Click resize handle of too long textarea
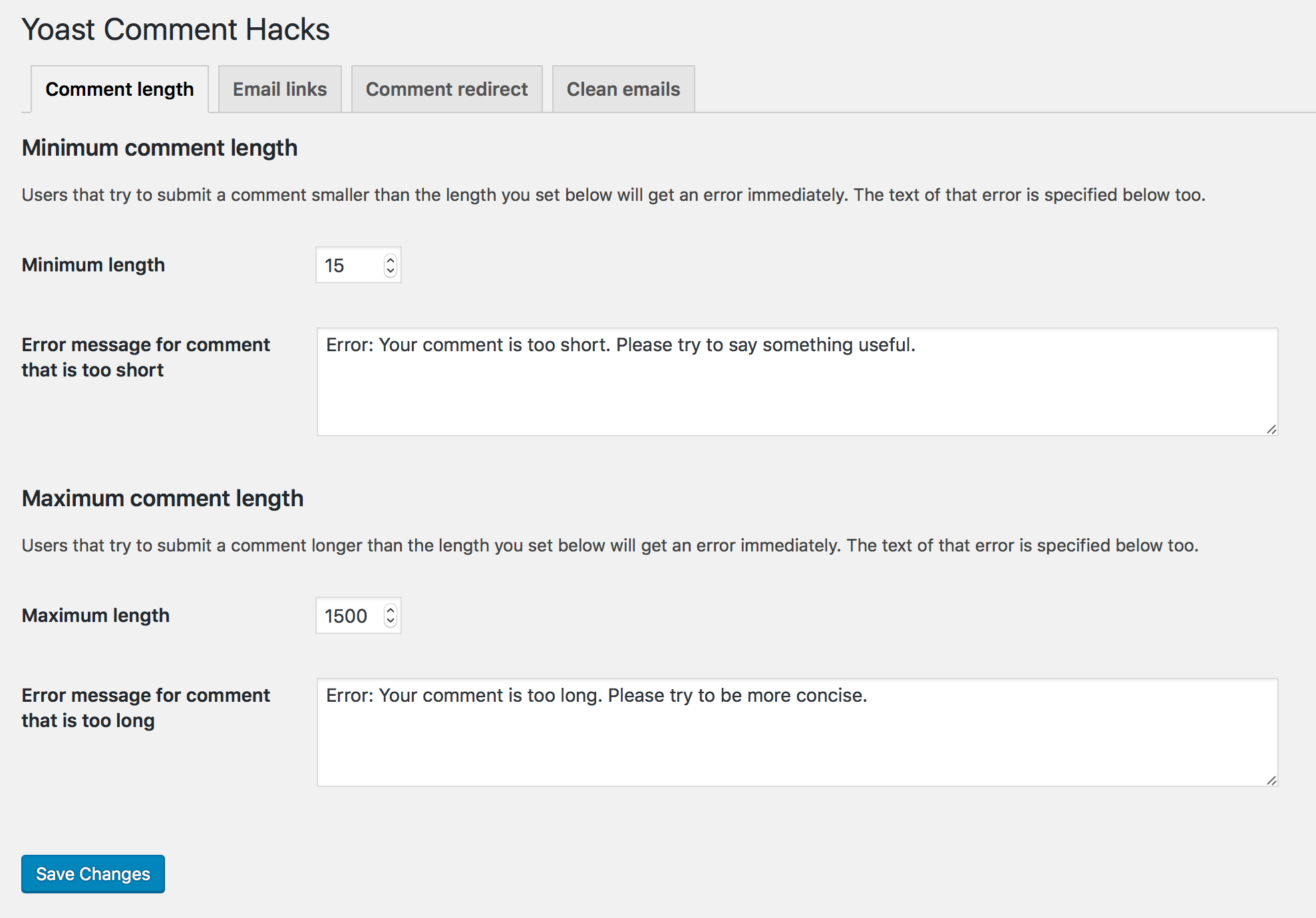Viewport: 1316px width, 918px height. click(1271, 780)
